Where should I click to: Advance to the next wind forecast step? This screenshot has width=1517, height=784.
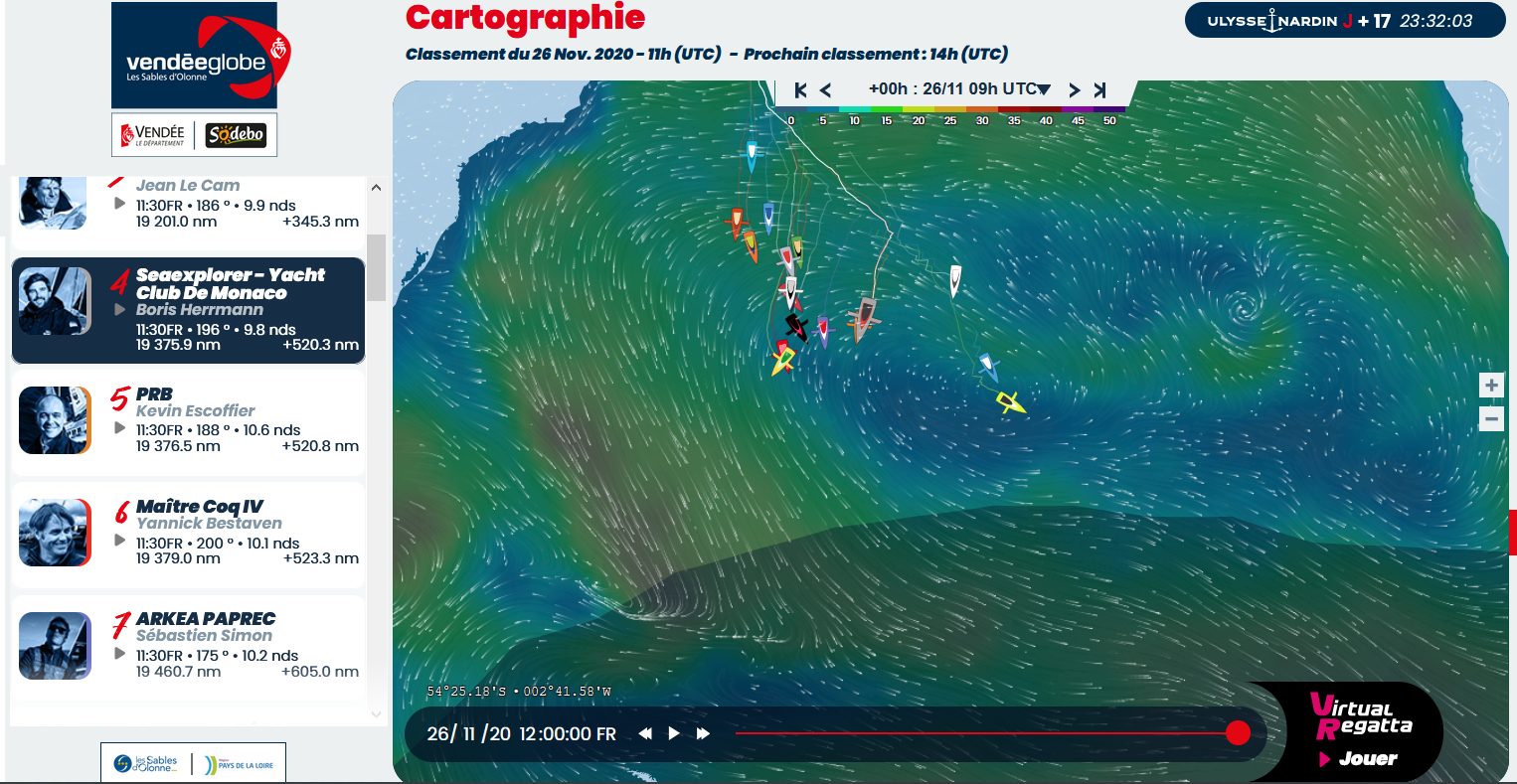point(1074,90)
